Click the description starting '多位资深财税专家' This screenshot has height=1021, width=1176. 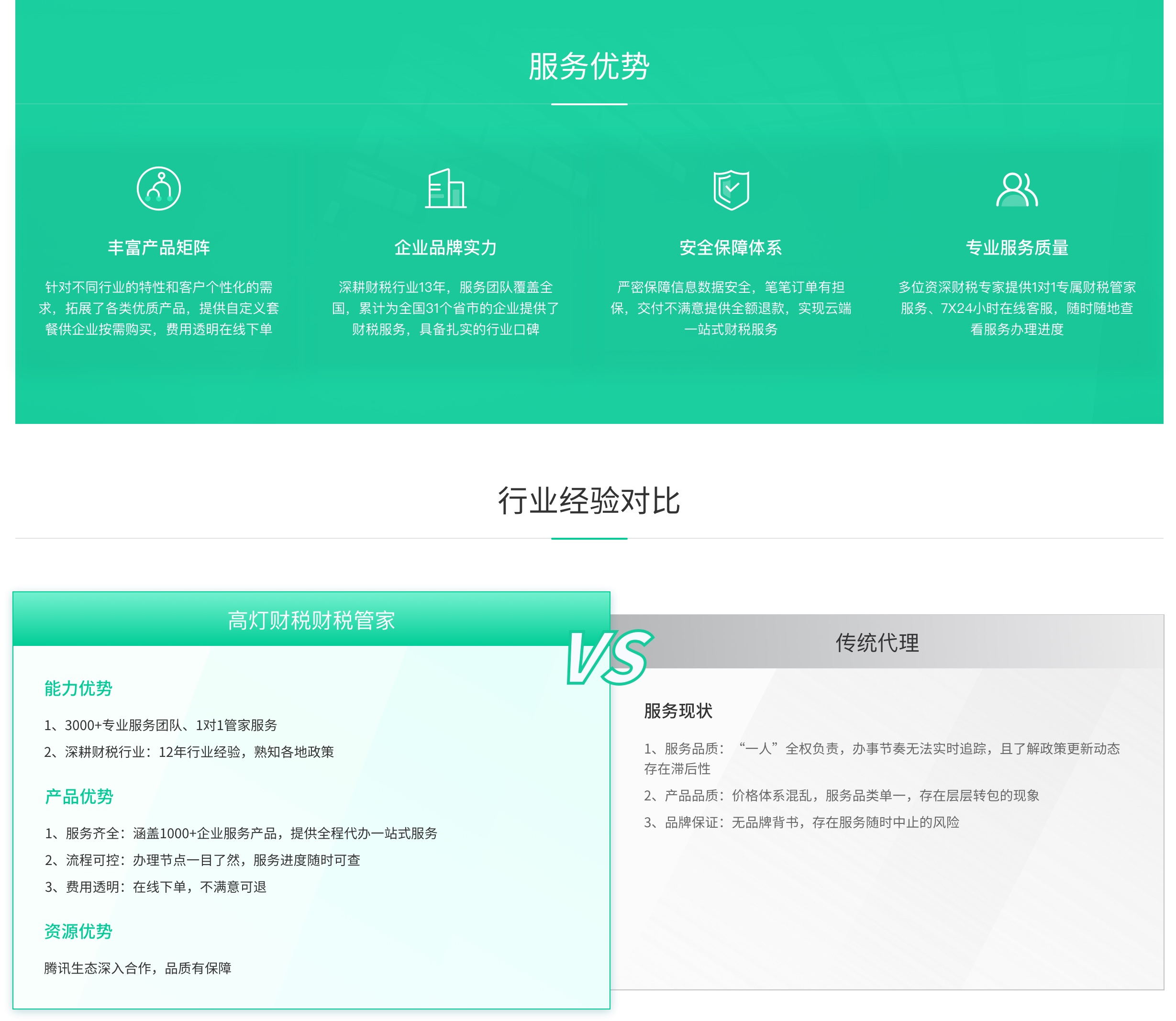coord(1017,308)
